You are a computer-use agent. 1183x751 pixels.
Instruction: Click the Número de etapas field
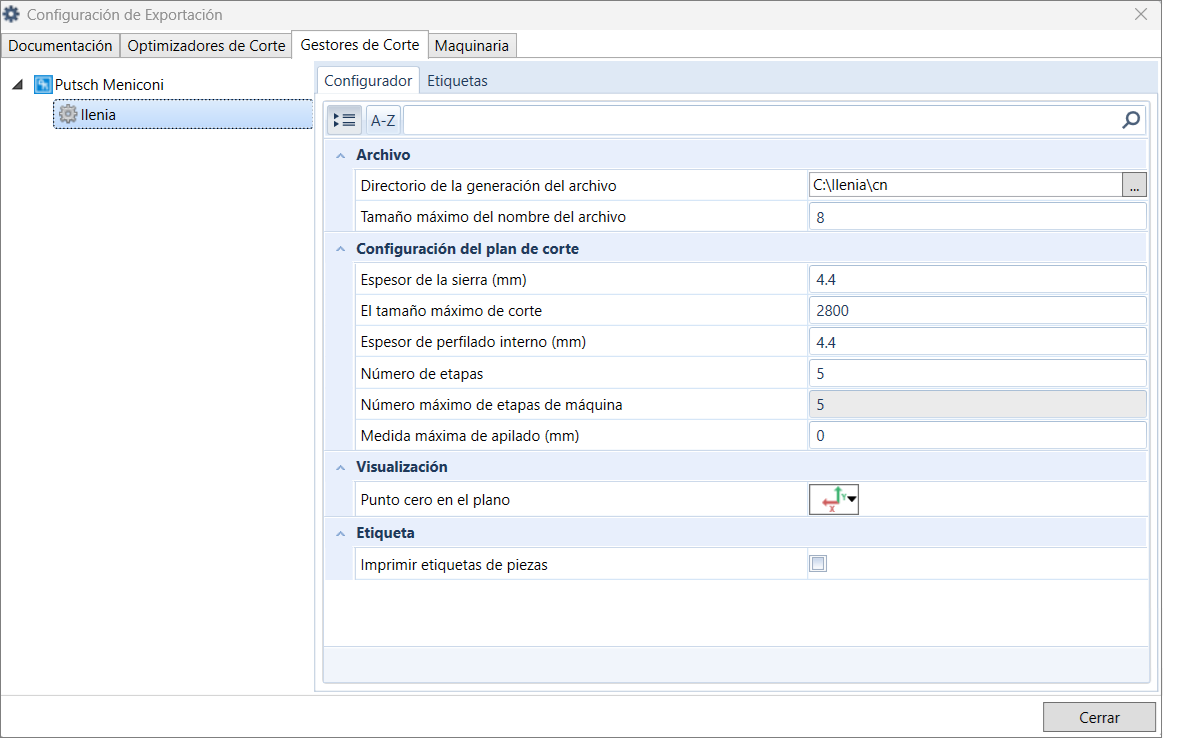[976, 373]
